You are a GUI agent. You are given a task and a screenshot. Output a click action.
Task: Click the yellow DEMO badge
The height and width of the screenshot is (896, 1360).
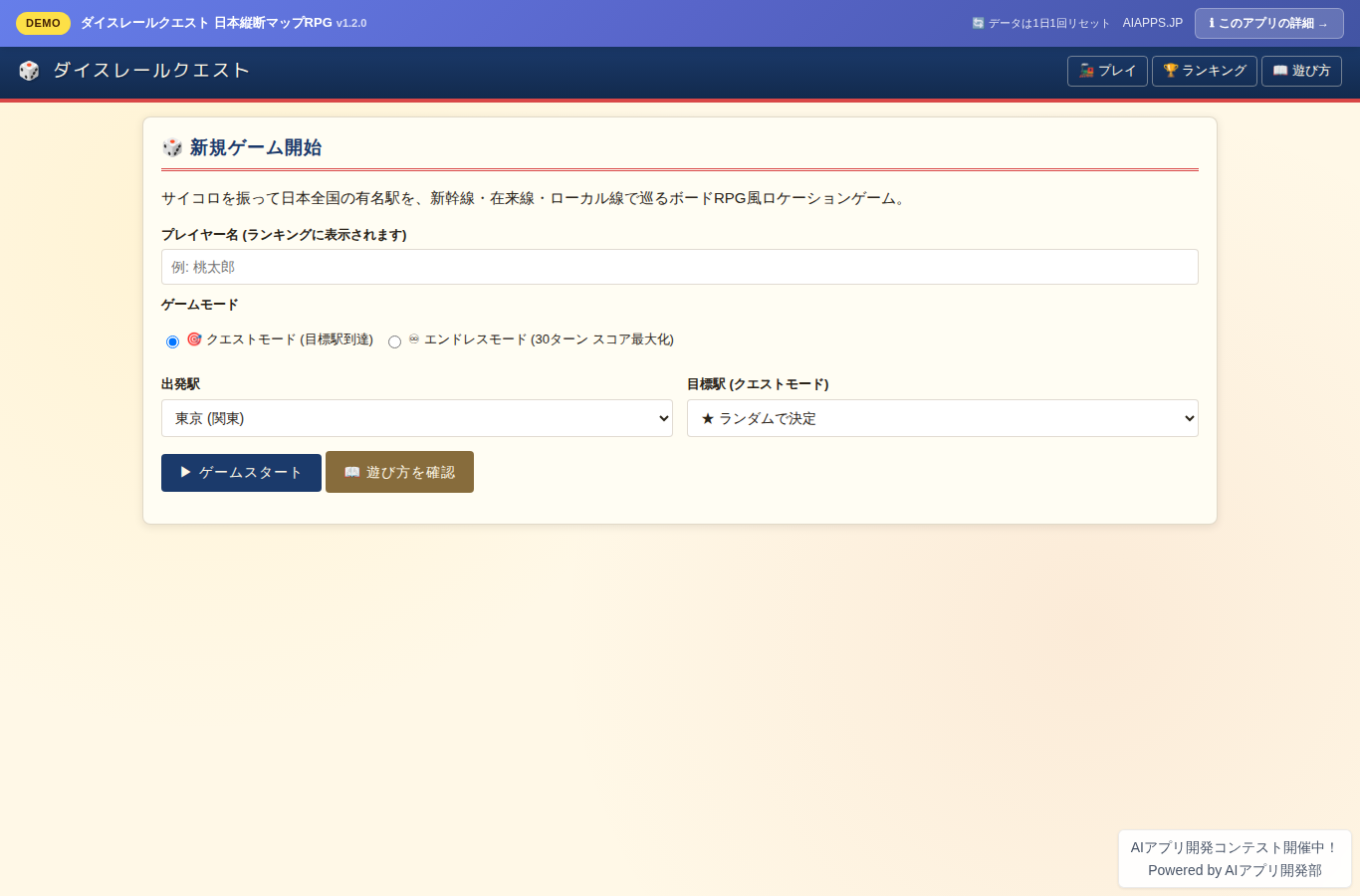(43, 23)
